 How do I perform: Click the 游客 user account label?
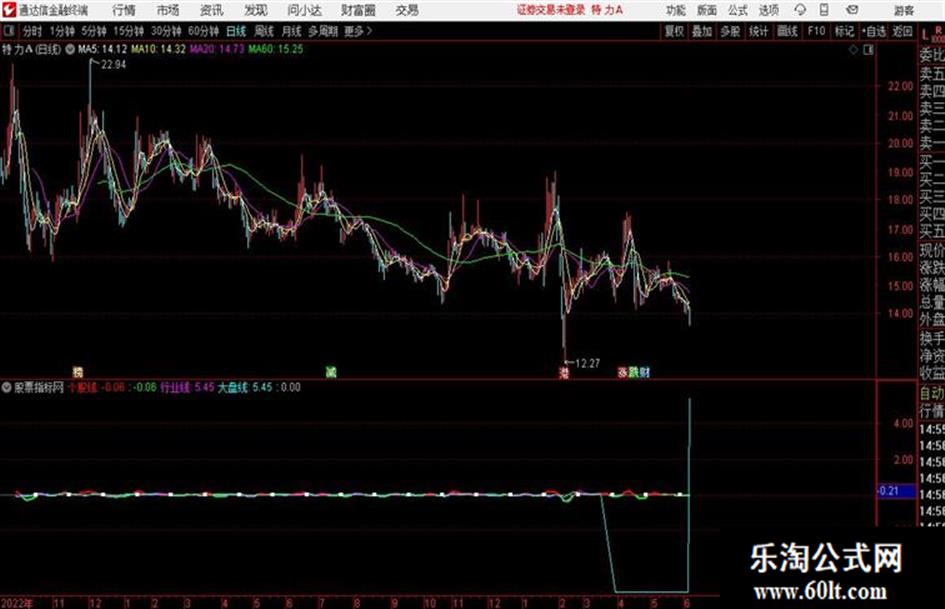pos(903,10)
